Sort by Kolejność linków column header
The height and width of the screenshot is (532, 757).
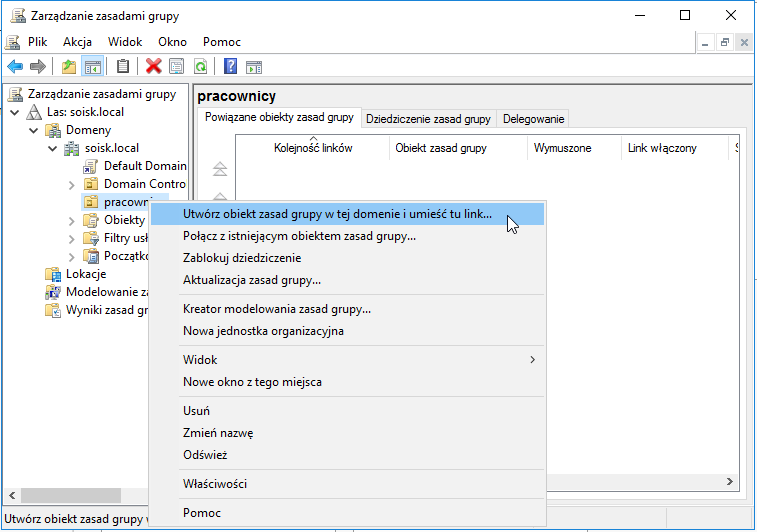click(x=313, y=148)
